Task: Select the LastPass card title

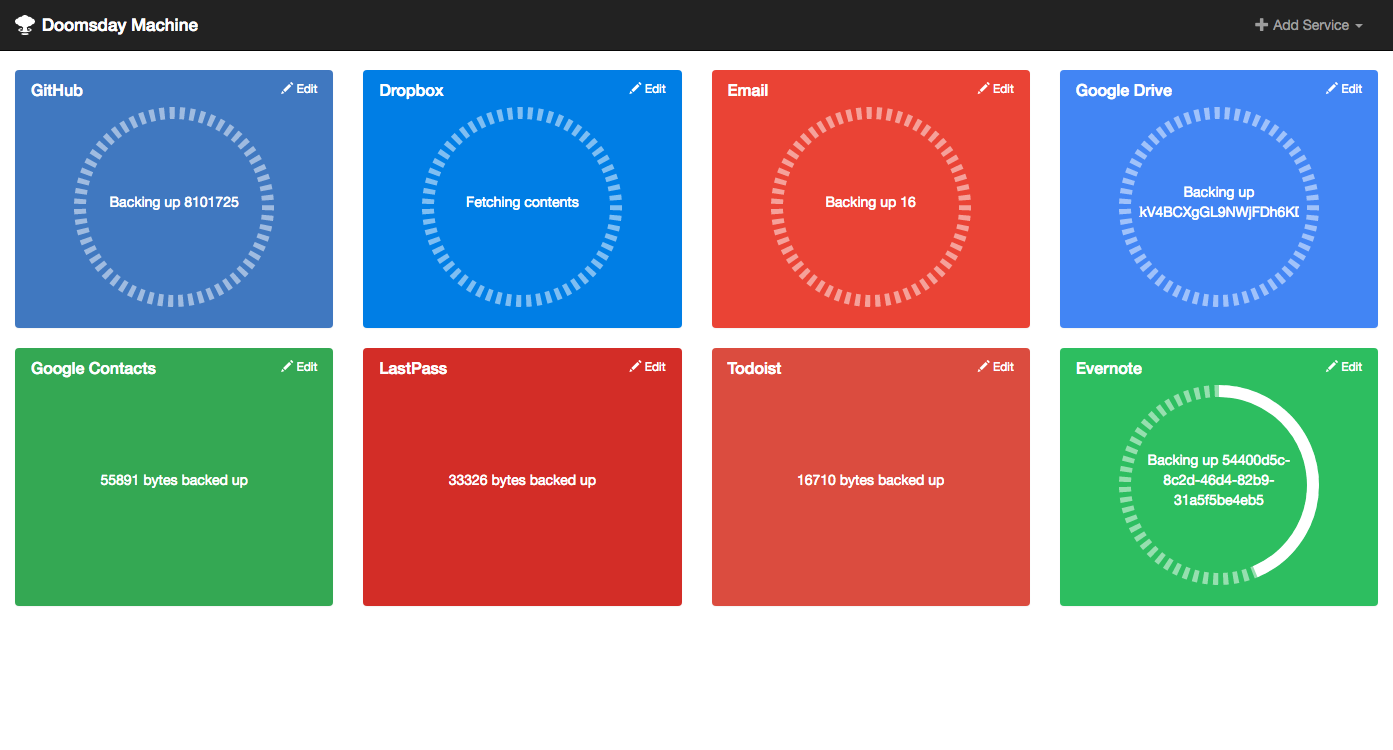Action: [413, 368]
